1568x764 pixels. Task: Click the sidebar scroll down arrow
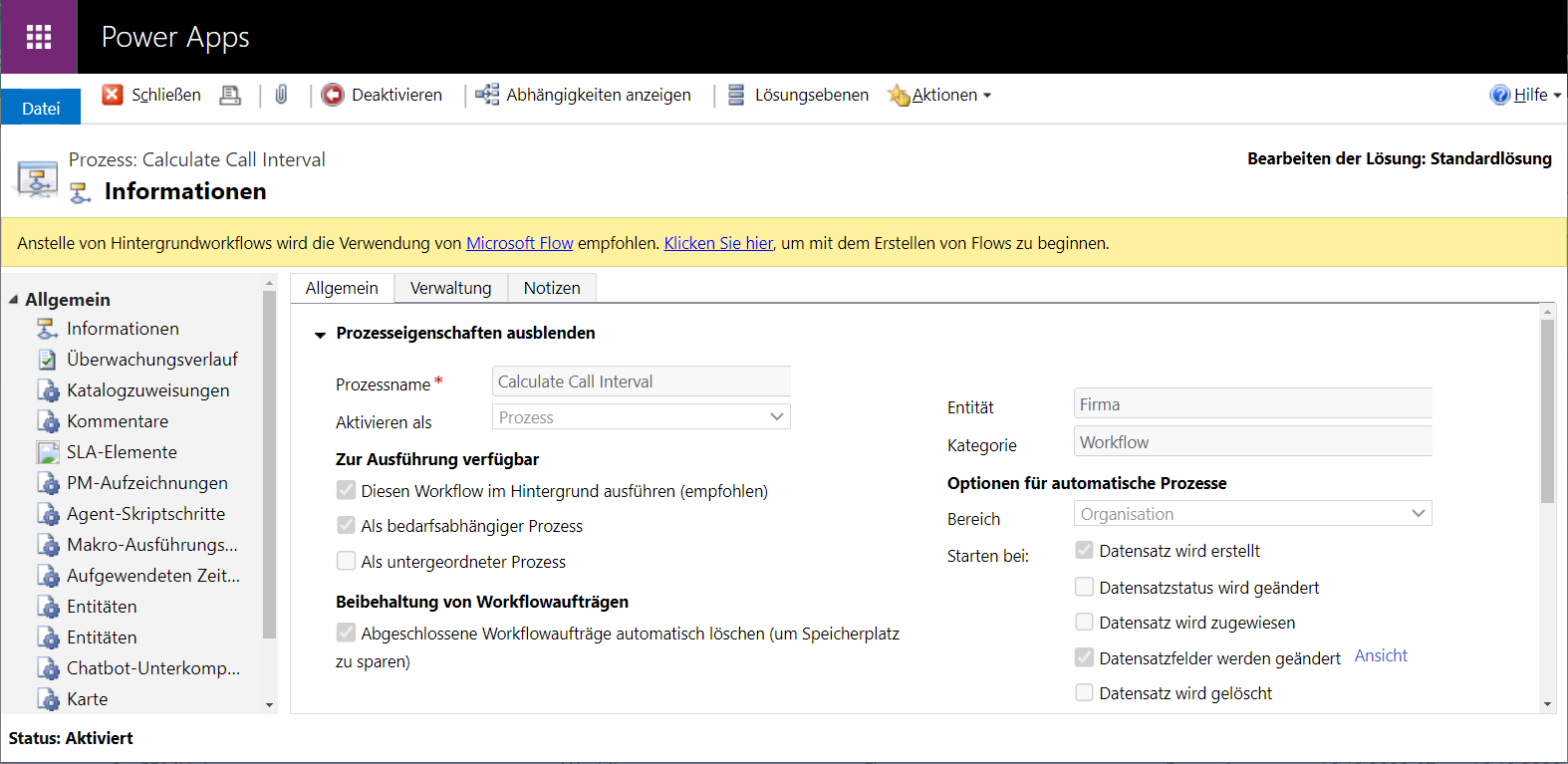point(269,705)
